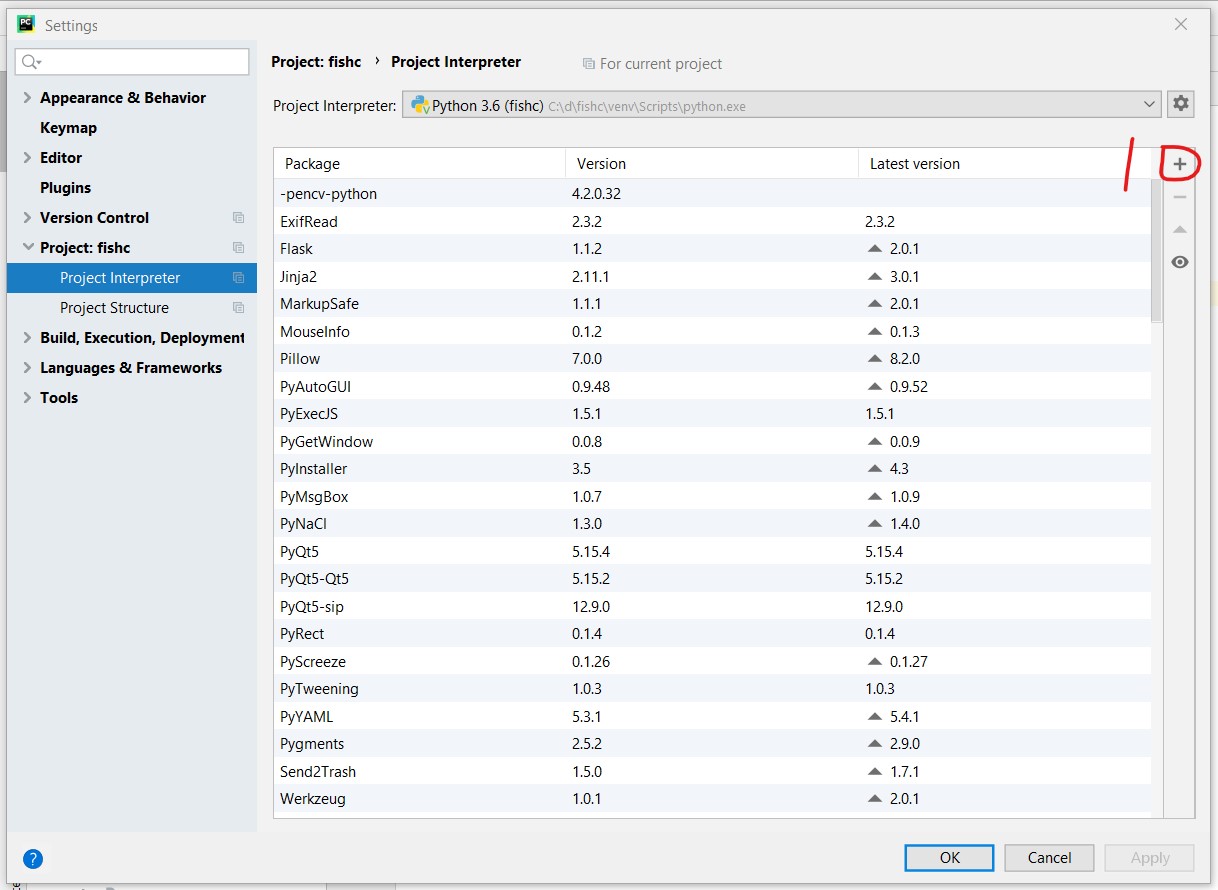Select the PyMsgBox package row
This screenshot has width=1218, height=890.
[712, 497]
